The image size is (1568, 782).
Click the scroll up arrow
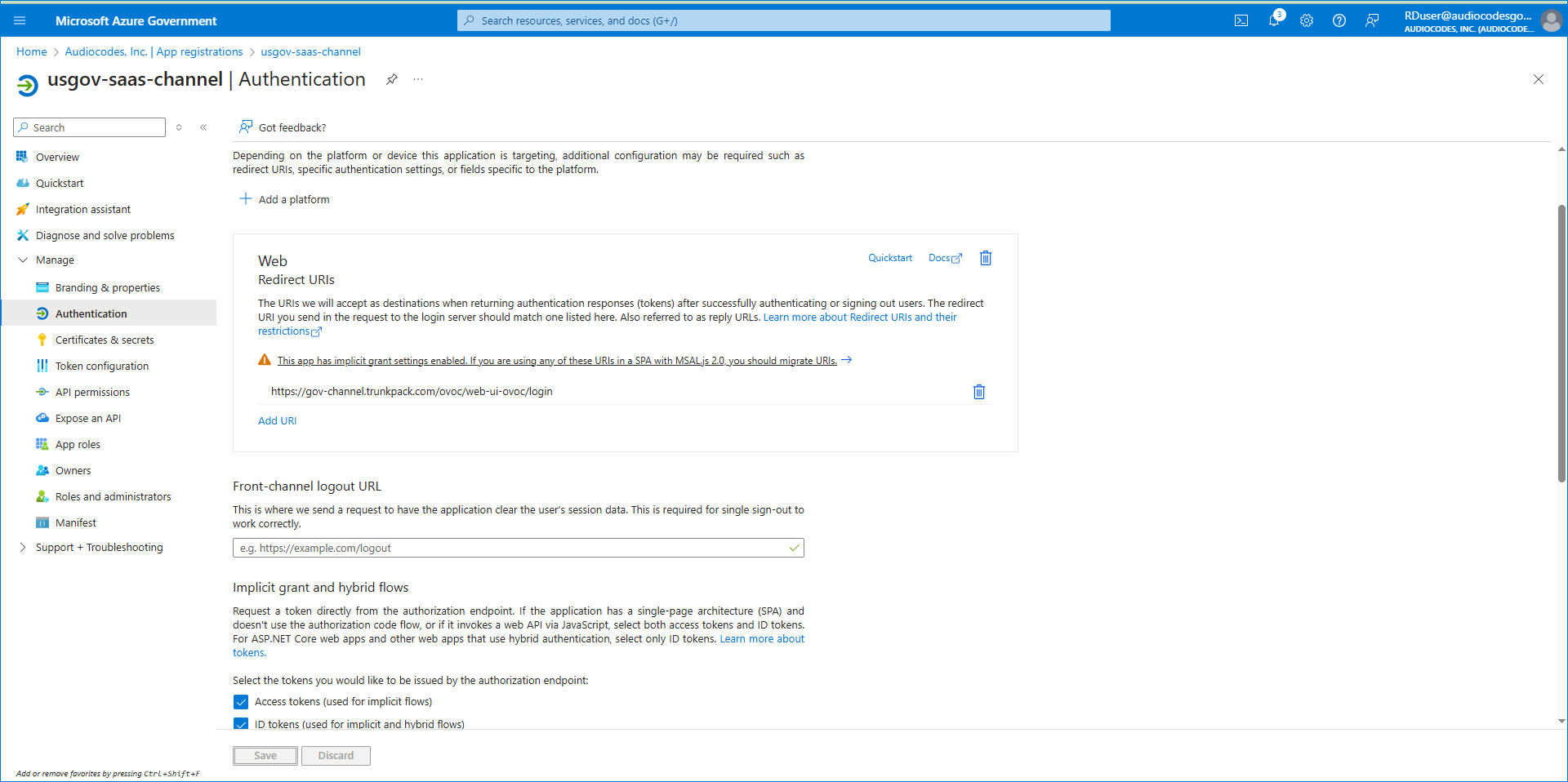pos(1561,149)
